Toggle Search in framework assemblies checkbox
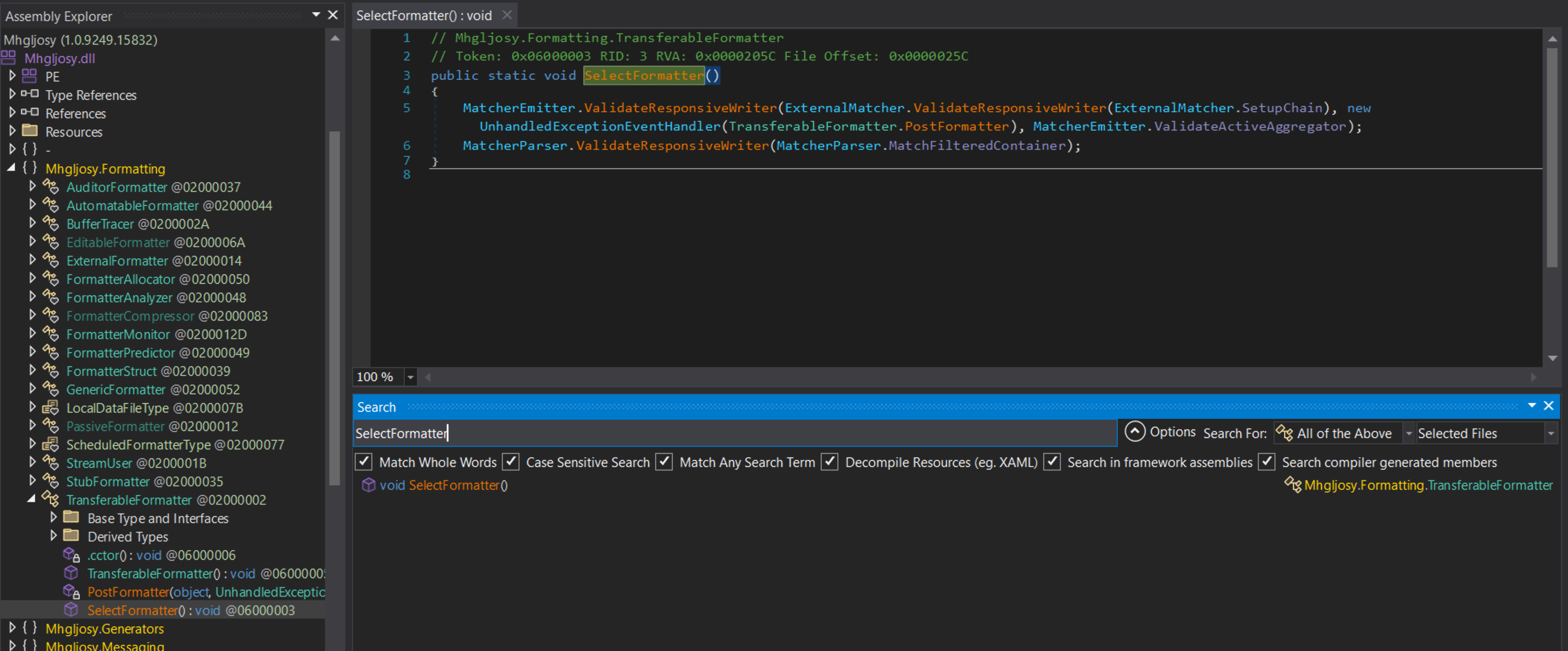1568x651 pixels. (x=1052, y=462)
